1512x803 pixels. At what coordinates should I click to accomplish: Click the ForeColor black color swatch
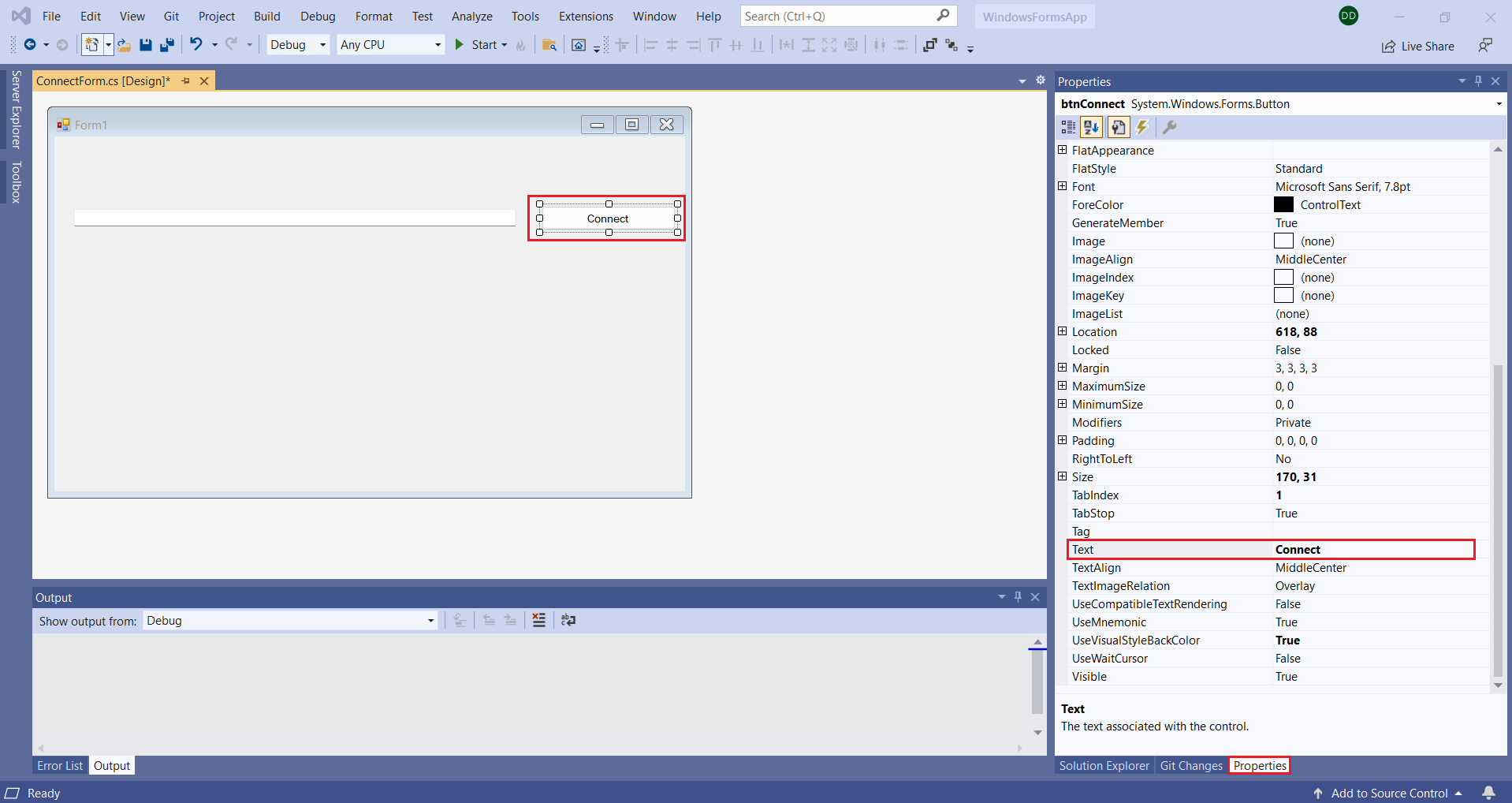pyautogui.click(x=1283, y=205)
